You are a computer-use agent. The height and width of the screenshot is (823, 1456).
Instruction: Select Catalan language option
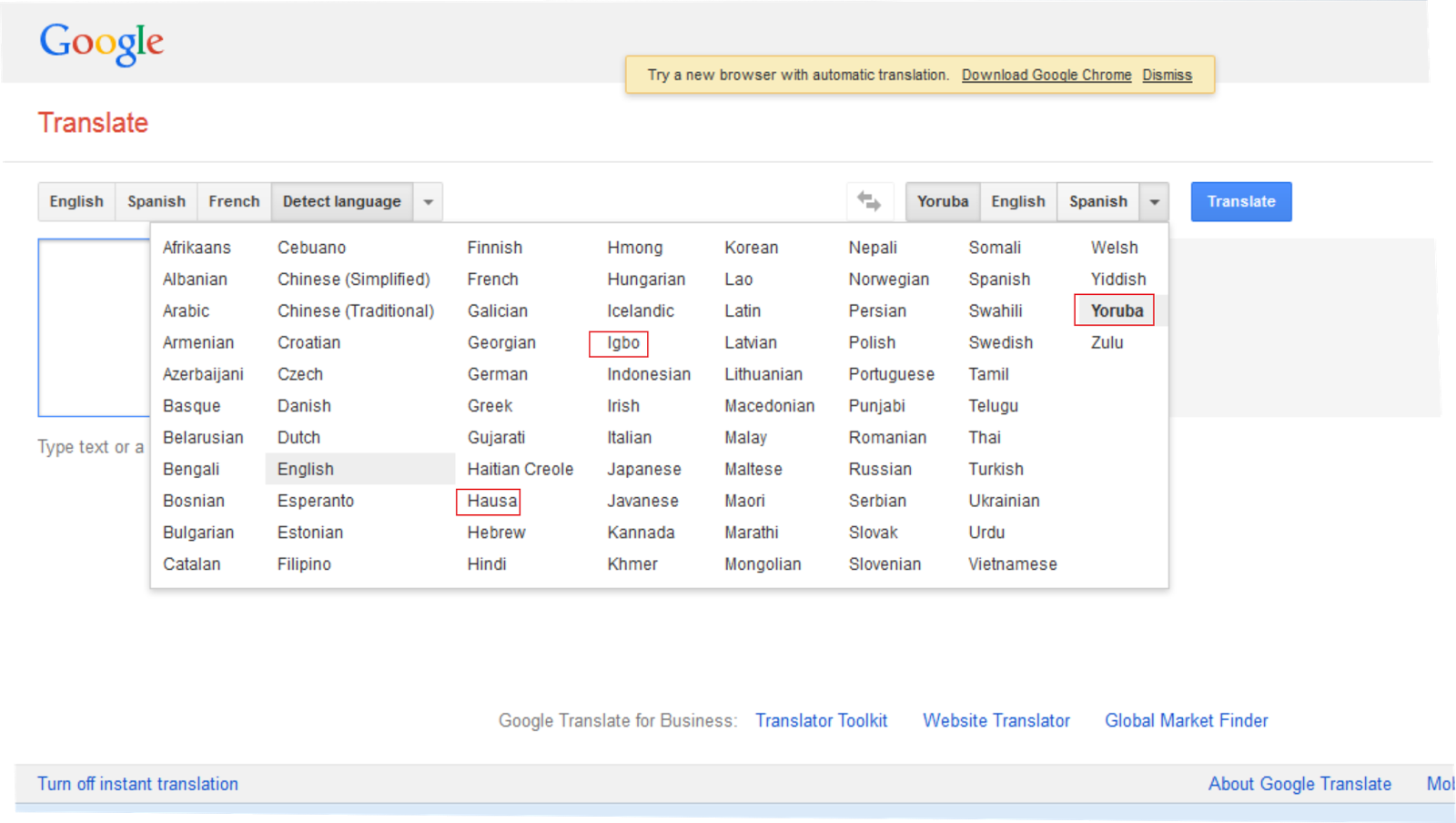[x=192, y=564]
